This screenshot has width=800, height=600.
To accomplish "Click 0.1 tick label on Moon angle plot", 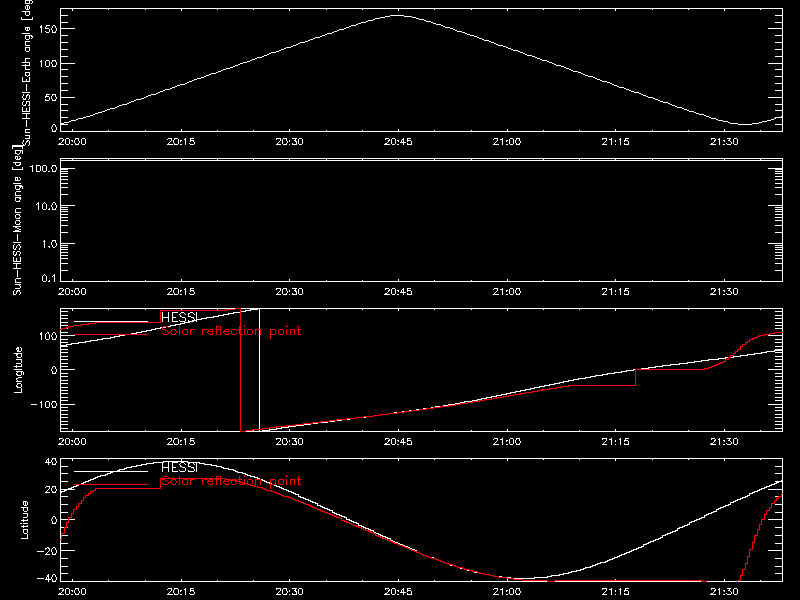I will pyautogui.click(x=49, y=278).
